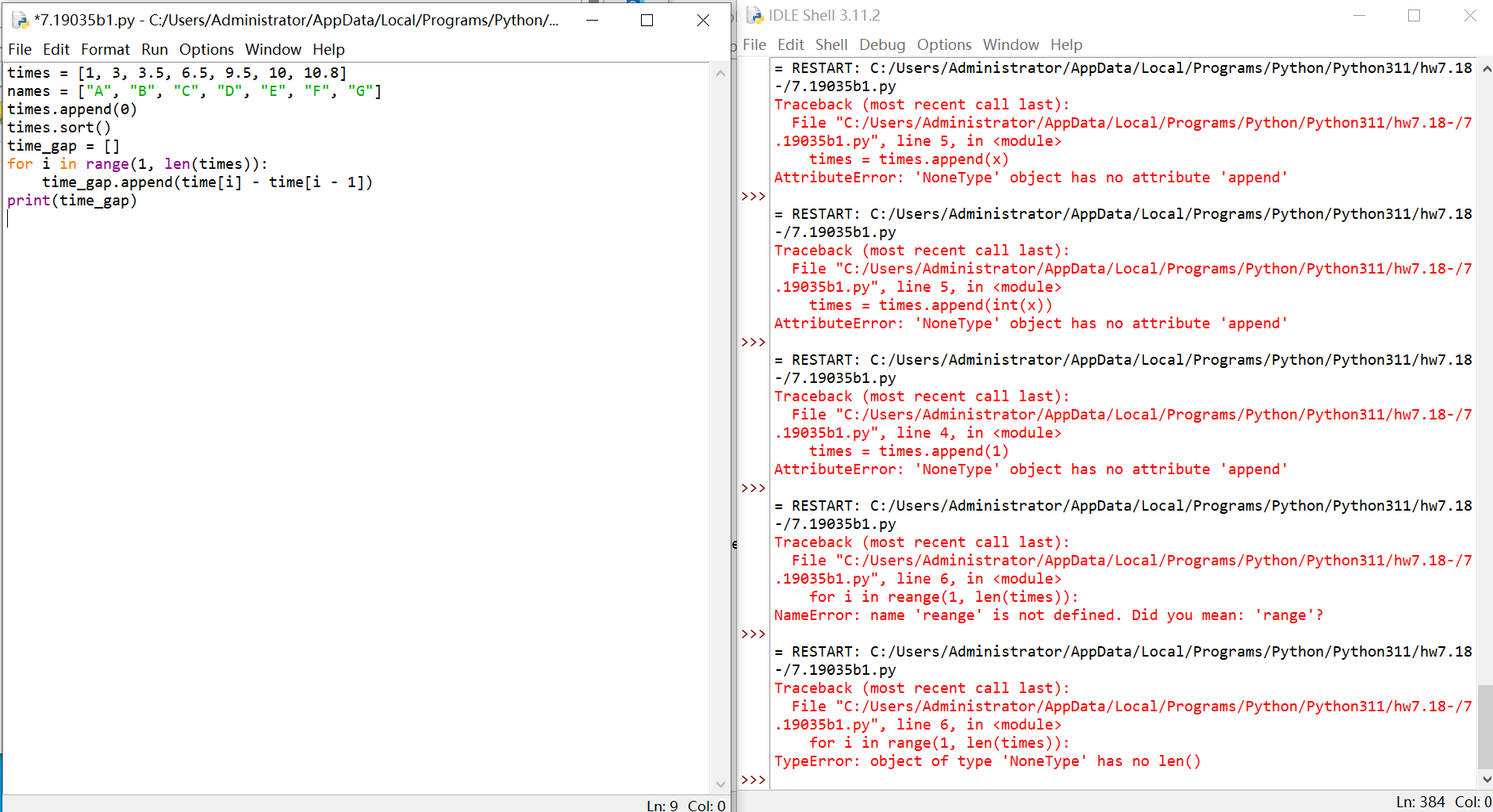
Task: Click the 'time_gap = []' code line
Action: click(x=63, y=146)
